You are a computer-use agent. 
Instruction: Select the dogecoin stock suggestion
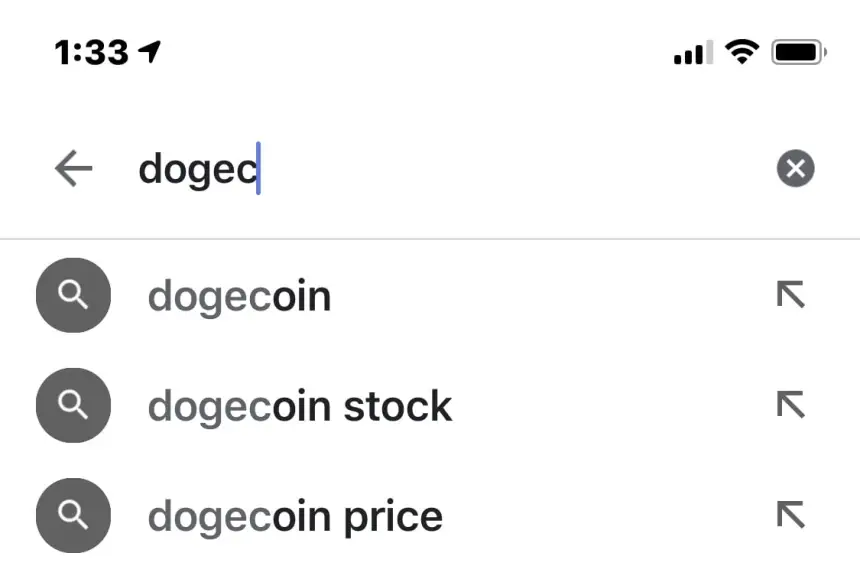[300, 405]
